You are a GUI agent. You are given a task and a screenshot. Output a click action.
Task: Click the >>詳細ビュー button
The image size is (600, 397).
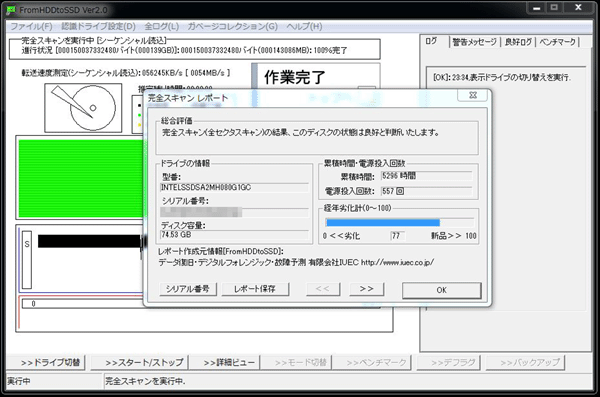tap(225, 363)
